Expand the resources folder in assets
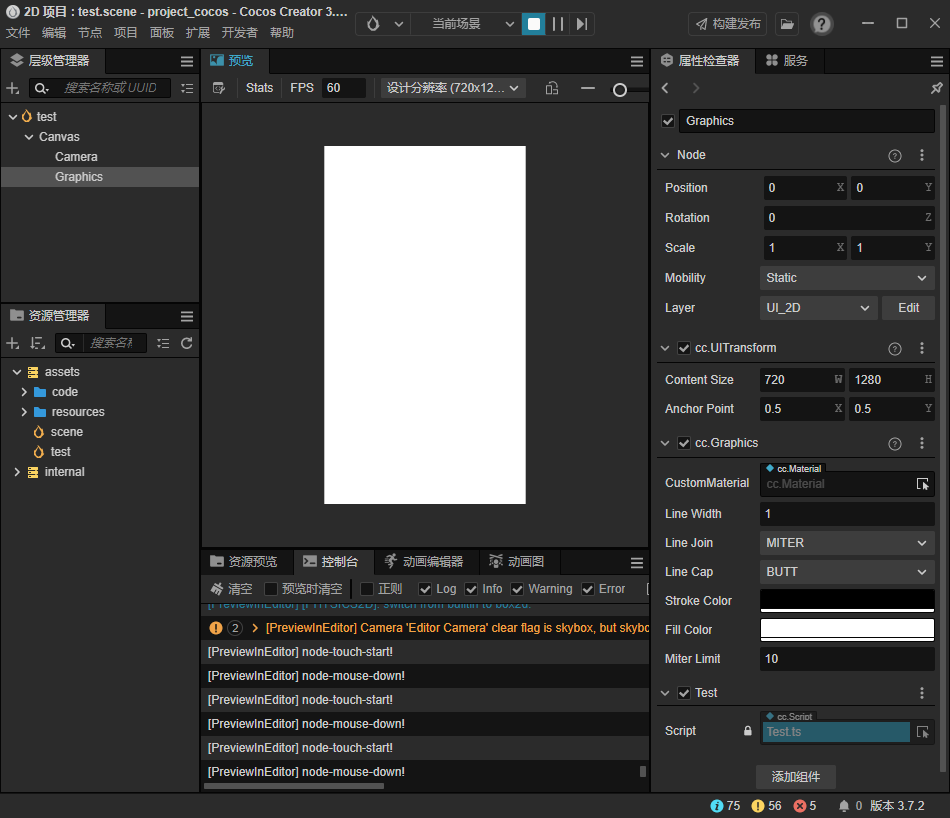950x818 pixels. point(24,412)
